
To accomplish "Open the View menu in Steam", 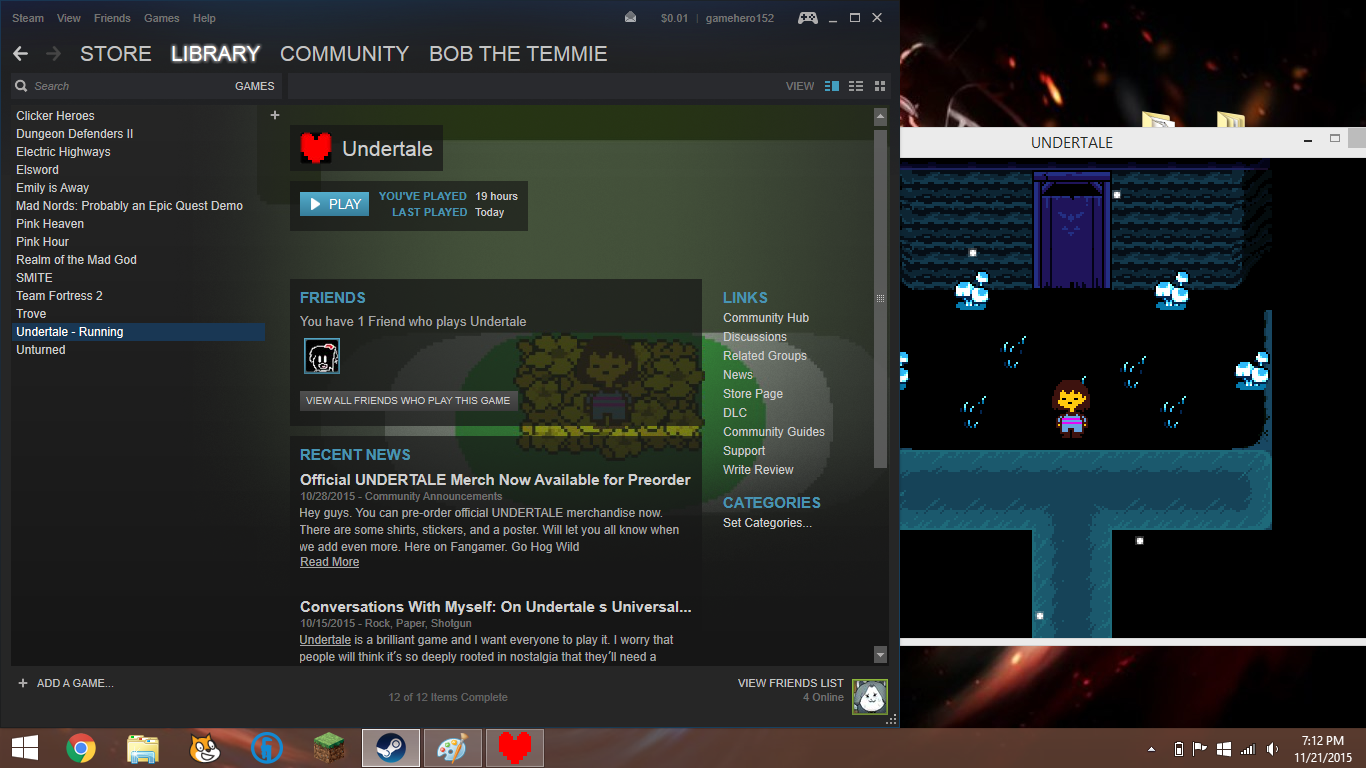I will coord(69,18).
